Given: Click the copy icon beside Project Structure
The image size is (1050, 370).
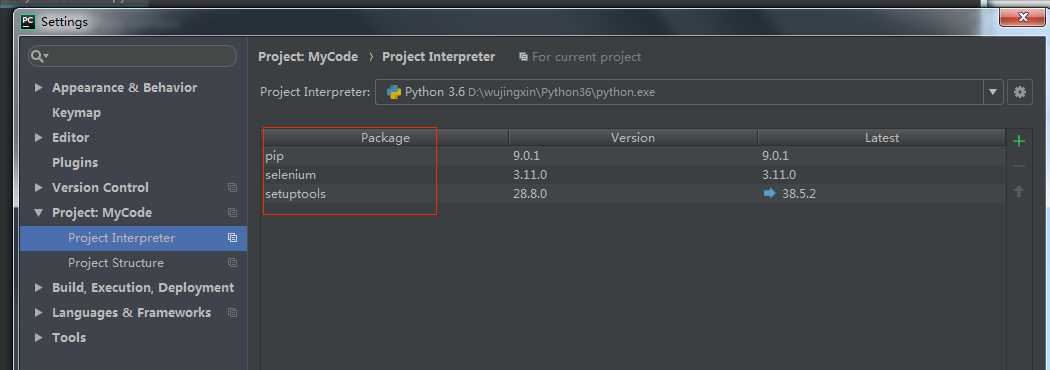Looking at the screenshot, I should pos(232,263).
